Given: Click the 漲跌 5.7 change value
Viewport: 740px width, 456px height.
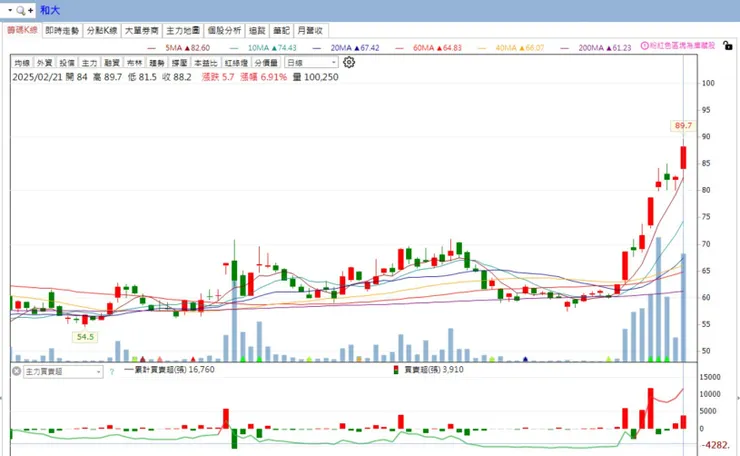Looking at the screenshot, I should [218, 77].
